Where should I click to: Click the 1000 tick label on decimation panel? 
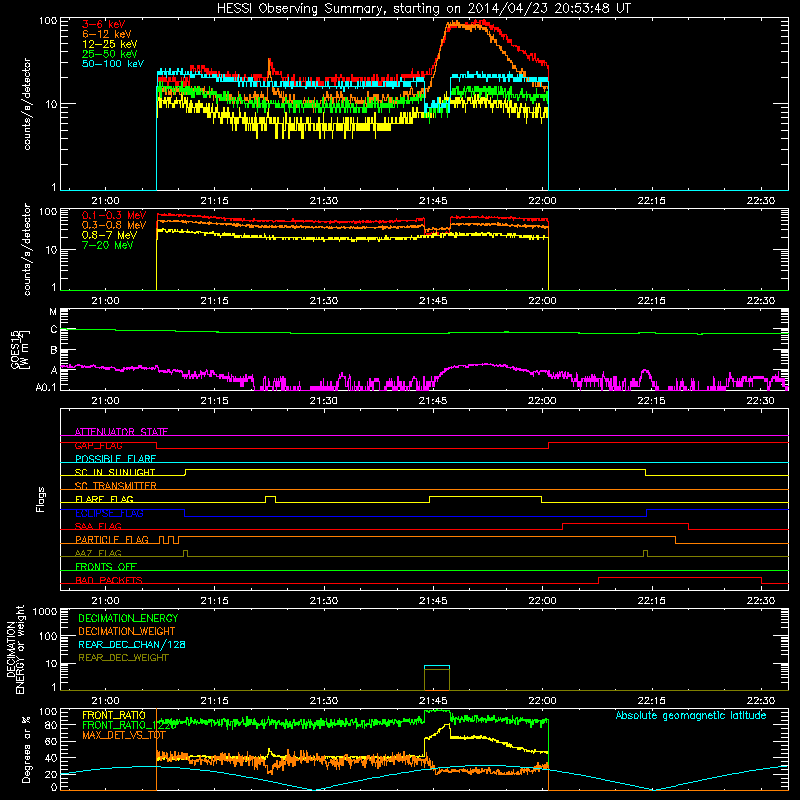click(45, 612)
